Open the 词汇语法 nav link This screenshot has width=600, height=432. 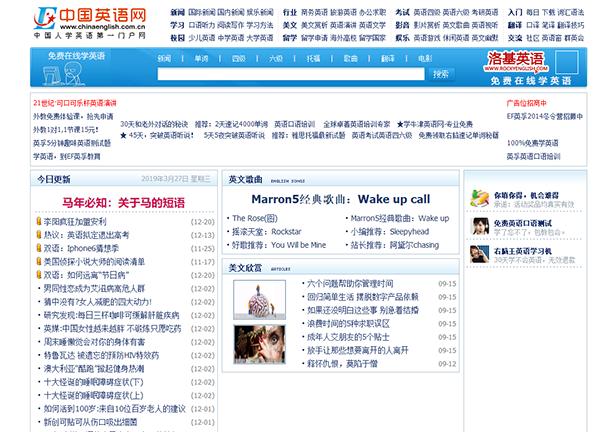[x=571, y=12]
